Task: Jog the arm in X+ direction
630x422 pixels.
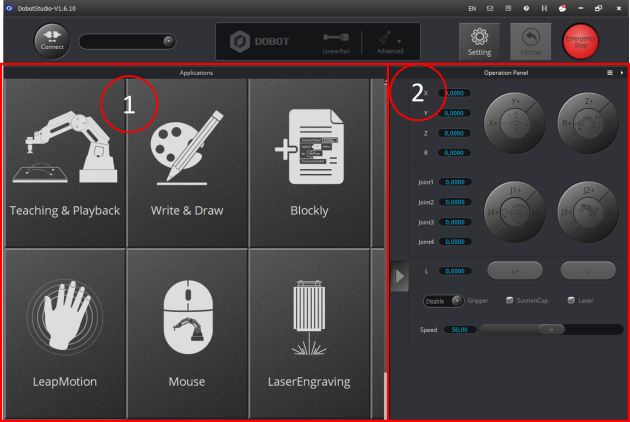Action: click(493, 123)
